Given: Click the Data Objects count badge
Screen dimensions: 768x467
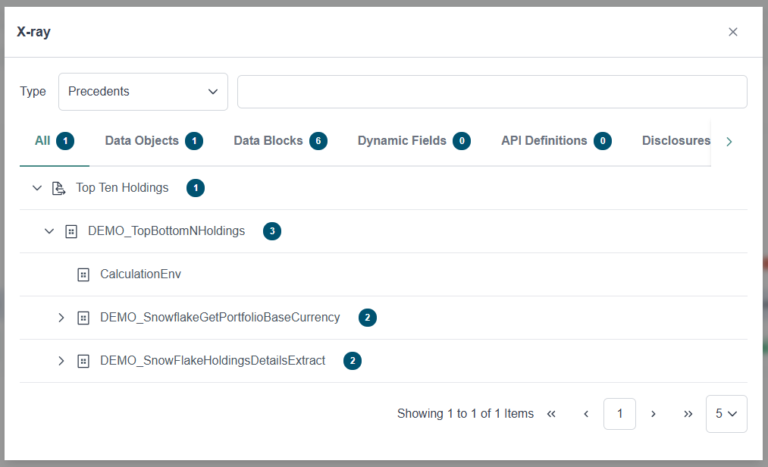Looking at the screenshot, I should tap(194, 141).
